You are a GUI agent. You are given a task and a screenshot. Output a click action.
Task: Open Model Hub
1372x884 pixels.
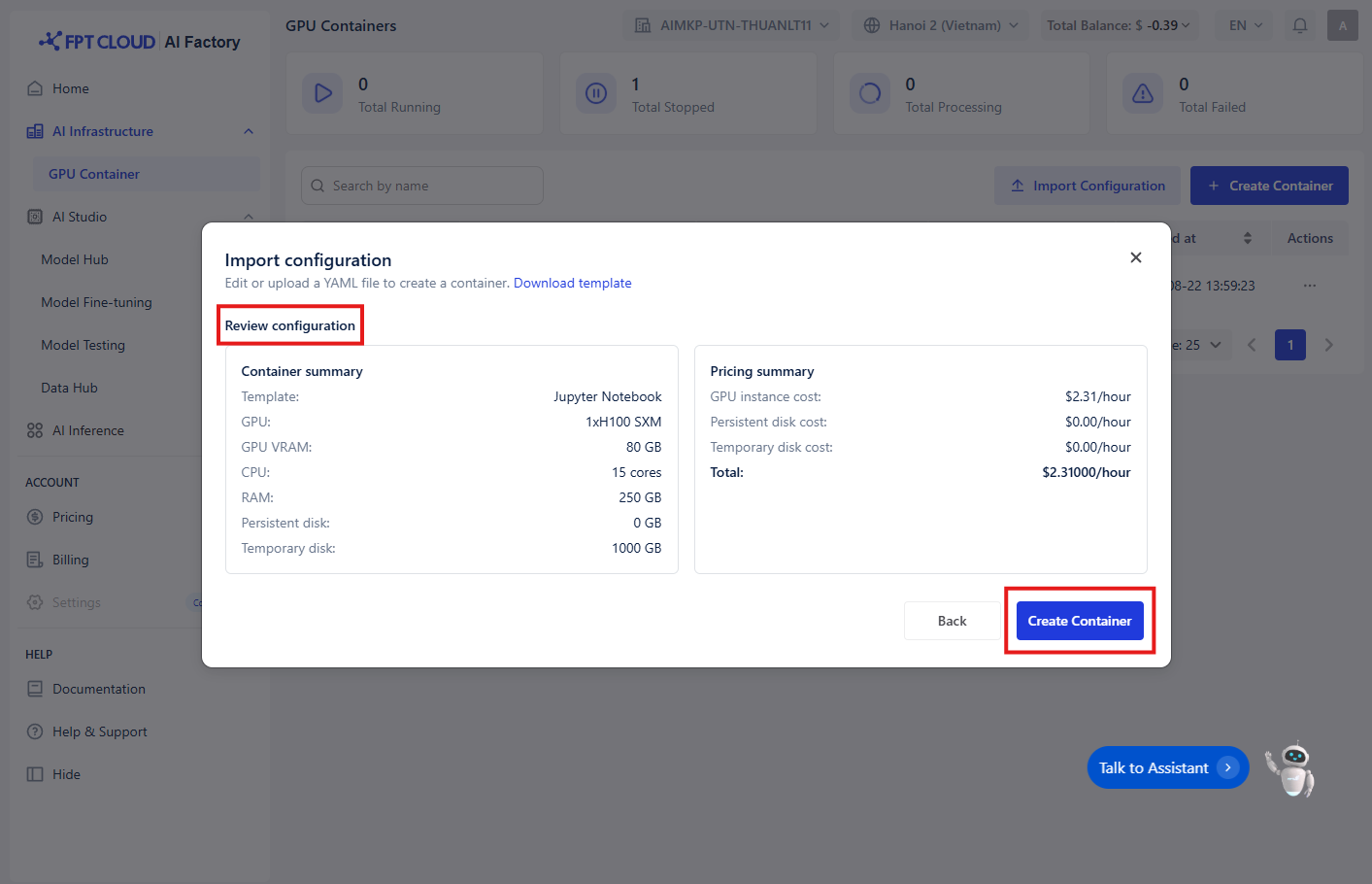[75, 259]
